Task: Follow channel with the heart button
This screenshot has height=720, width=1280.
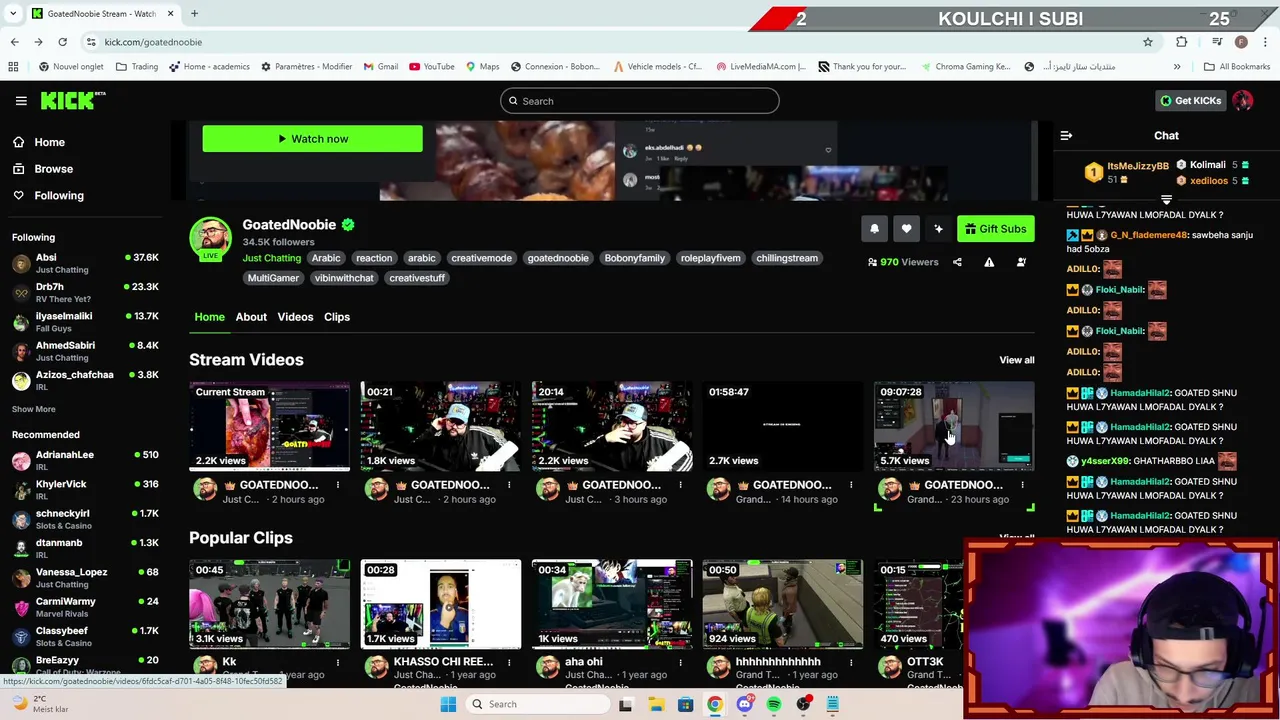Action: point(906,229)
